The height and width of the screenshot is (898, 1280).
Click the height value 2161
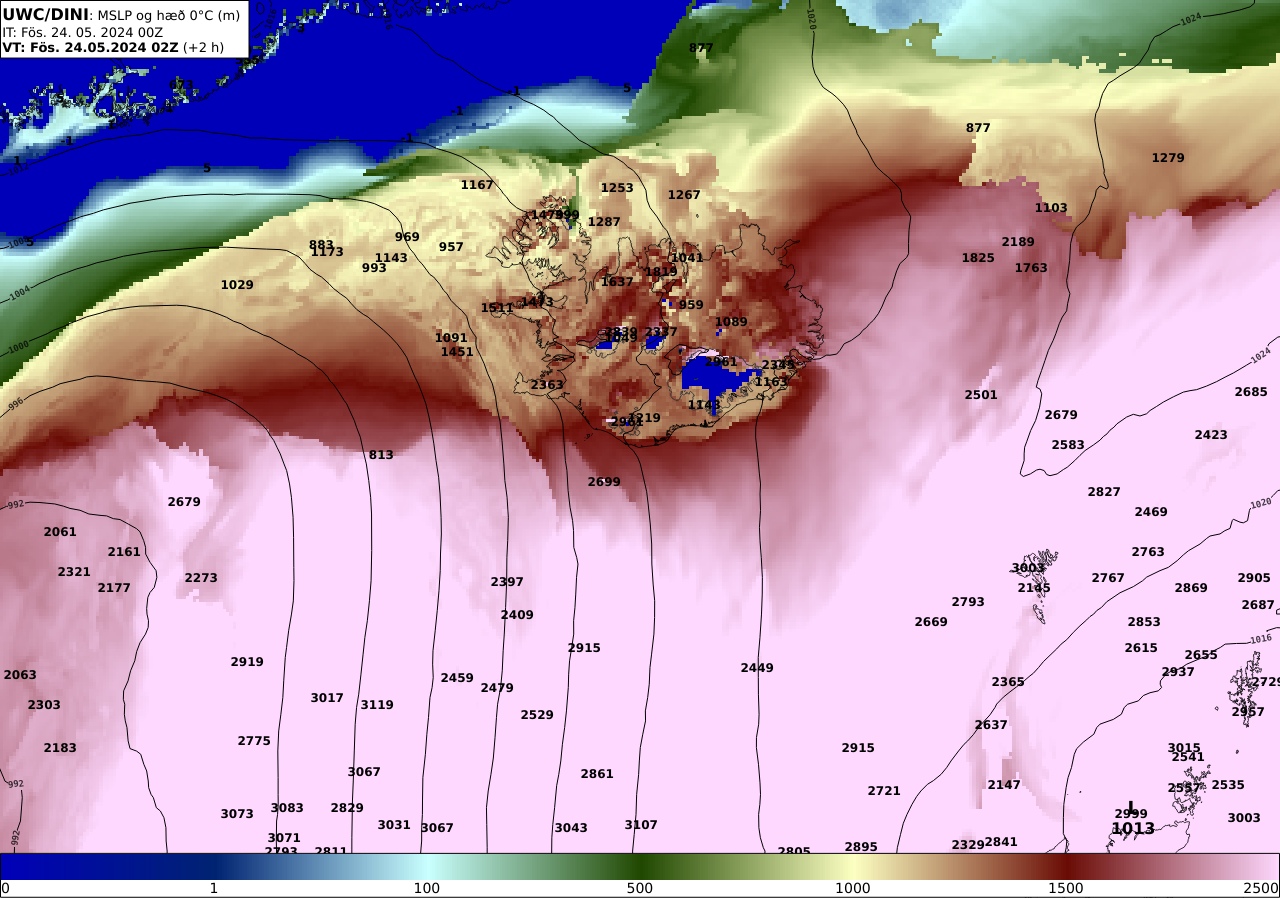(x=124, y=552)
